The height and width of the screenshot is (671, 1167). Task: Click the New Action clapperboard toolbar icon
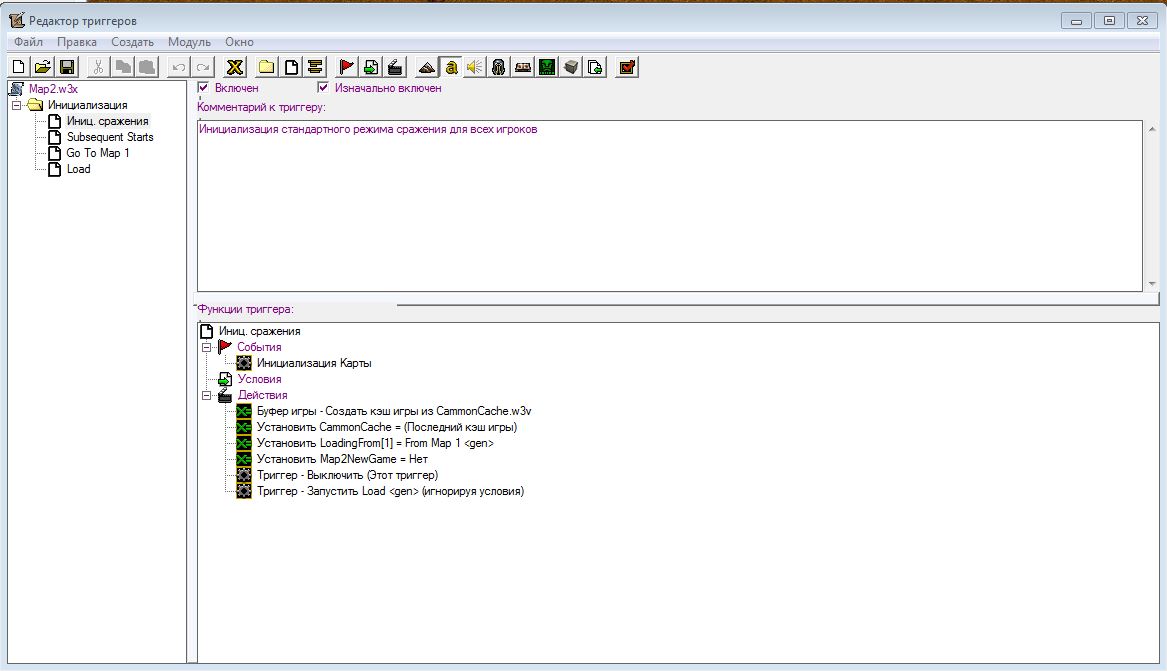coord(395,68)
